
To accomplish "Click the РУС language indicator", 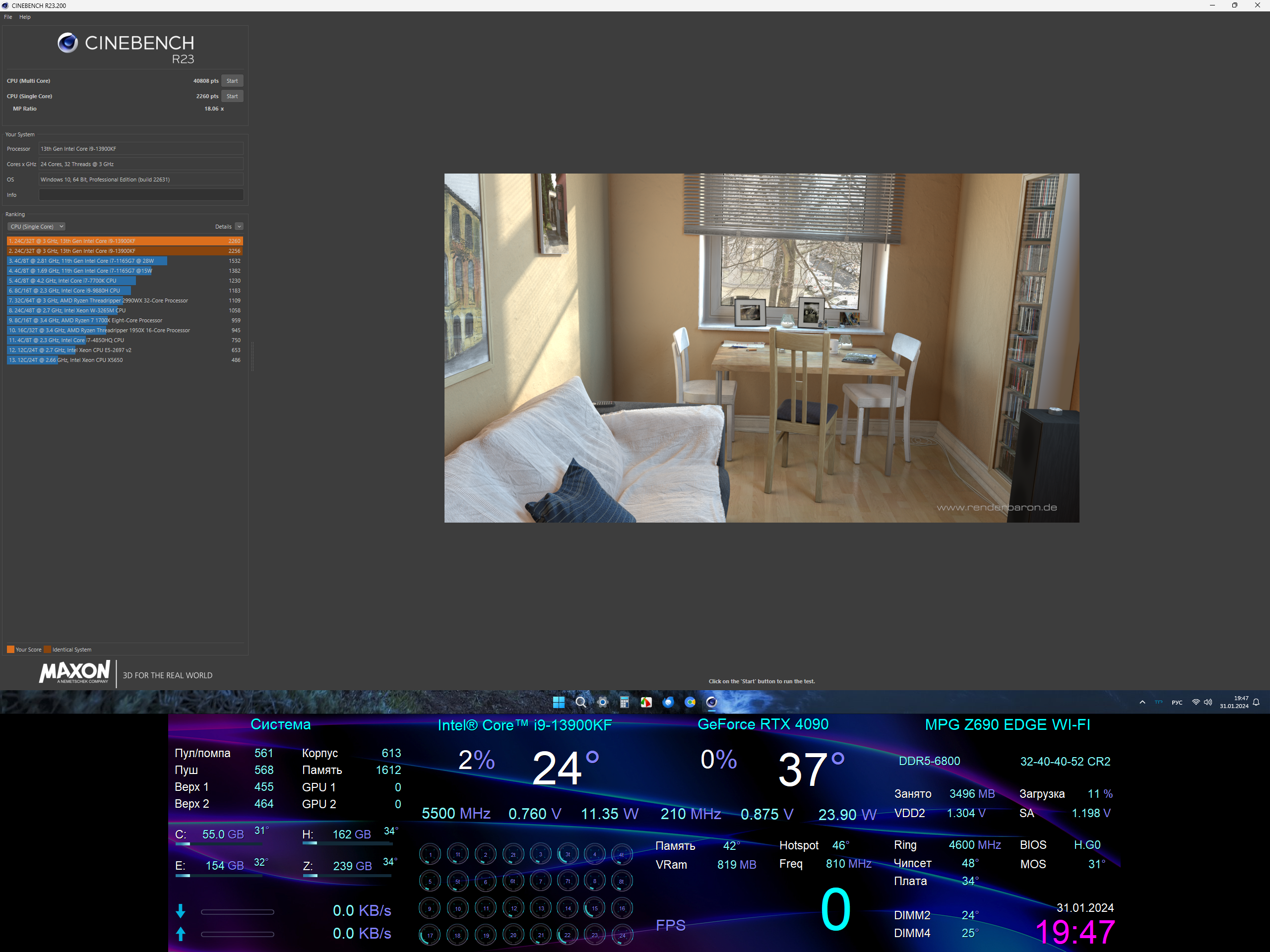I will (x=1176, y=703).
